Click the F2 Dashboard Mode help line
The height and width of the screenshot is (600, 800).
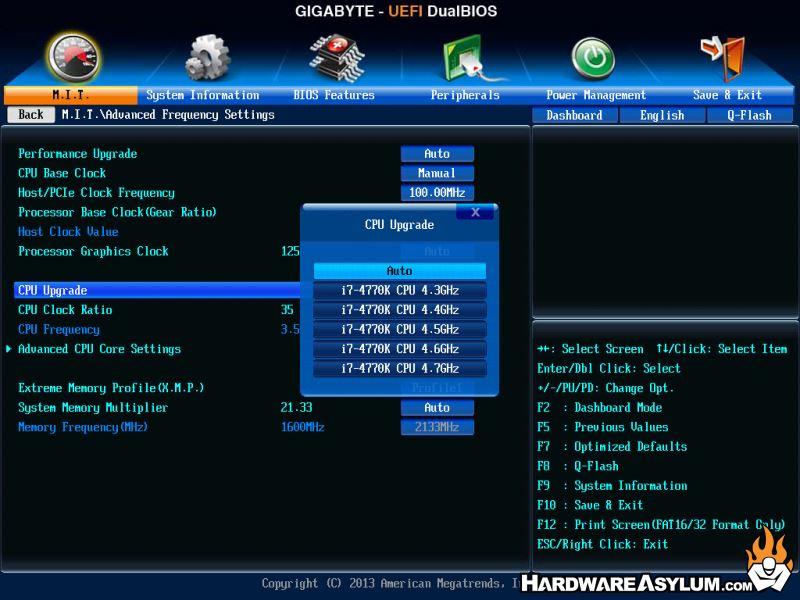pos(599,407)
